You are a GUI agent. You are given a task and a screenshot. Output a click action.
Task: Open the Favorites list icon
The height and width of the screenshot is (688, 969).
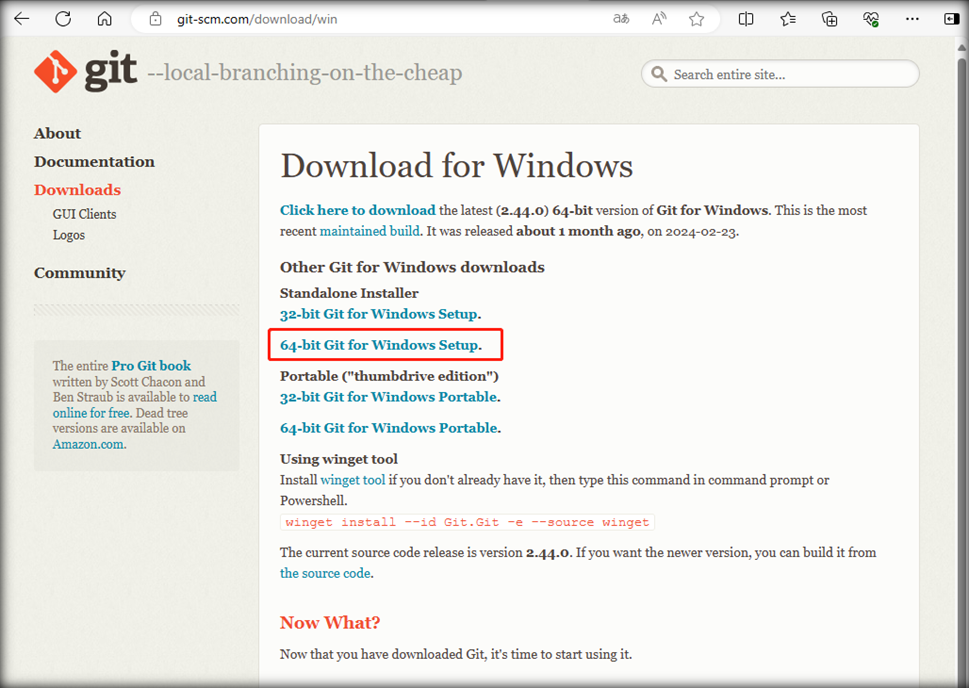[788, 19]
